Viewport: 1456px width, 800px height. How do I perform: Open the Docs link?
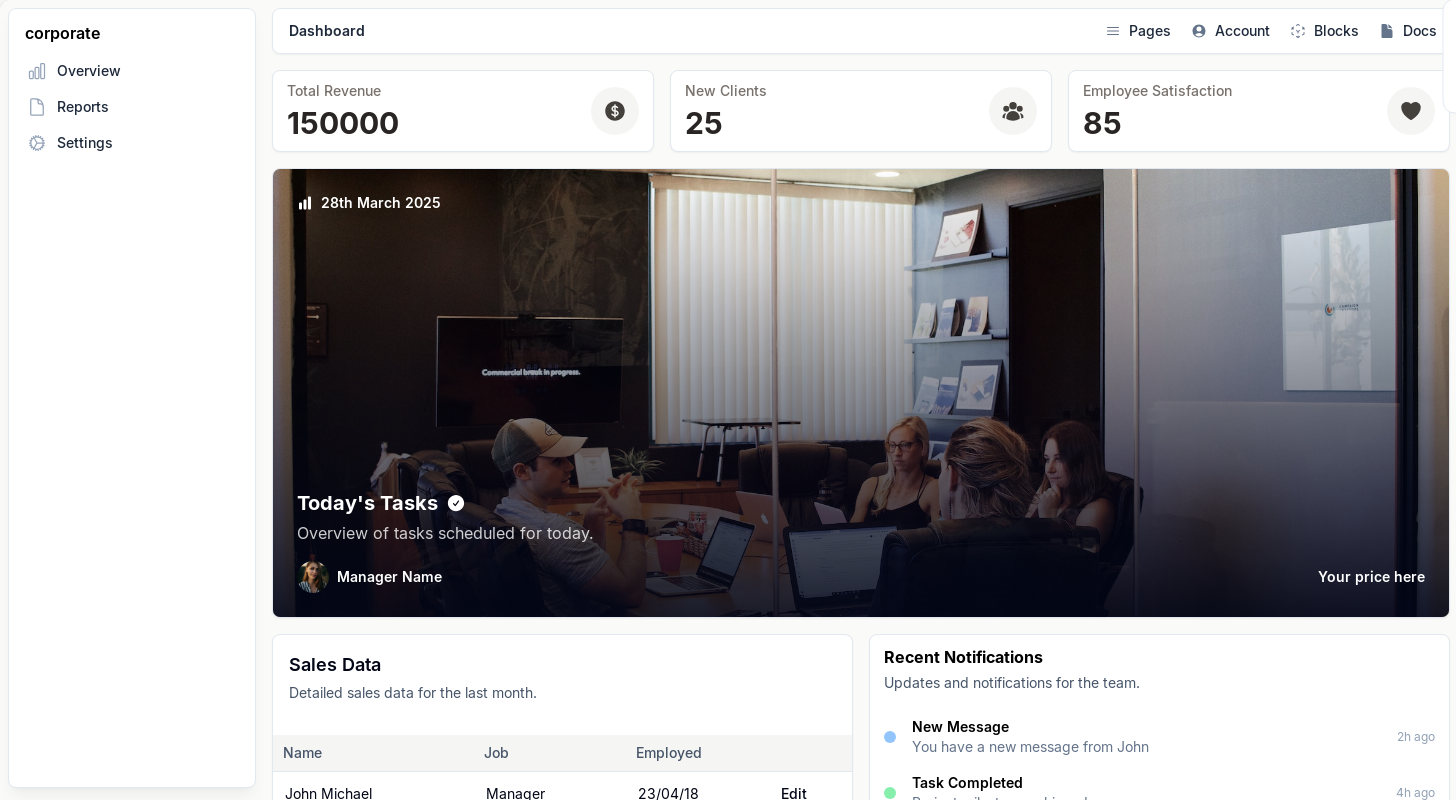(1408, 31)
